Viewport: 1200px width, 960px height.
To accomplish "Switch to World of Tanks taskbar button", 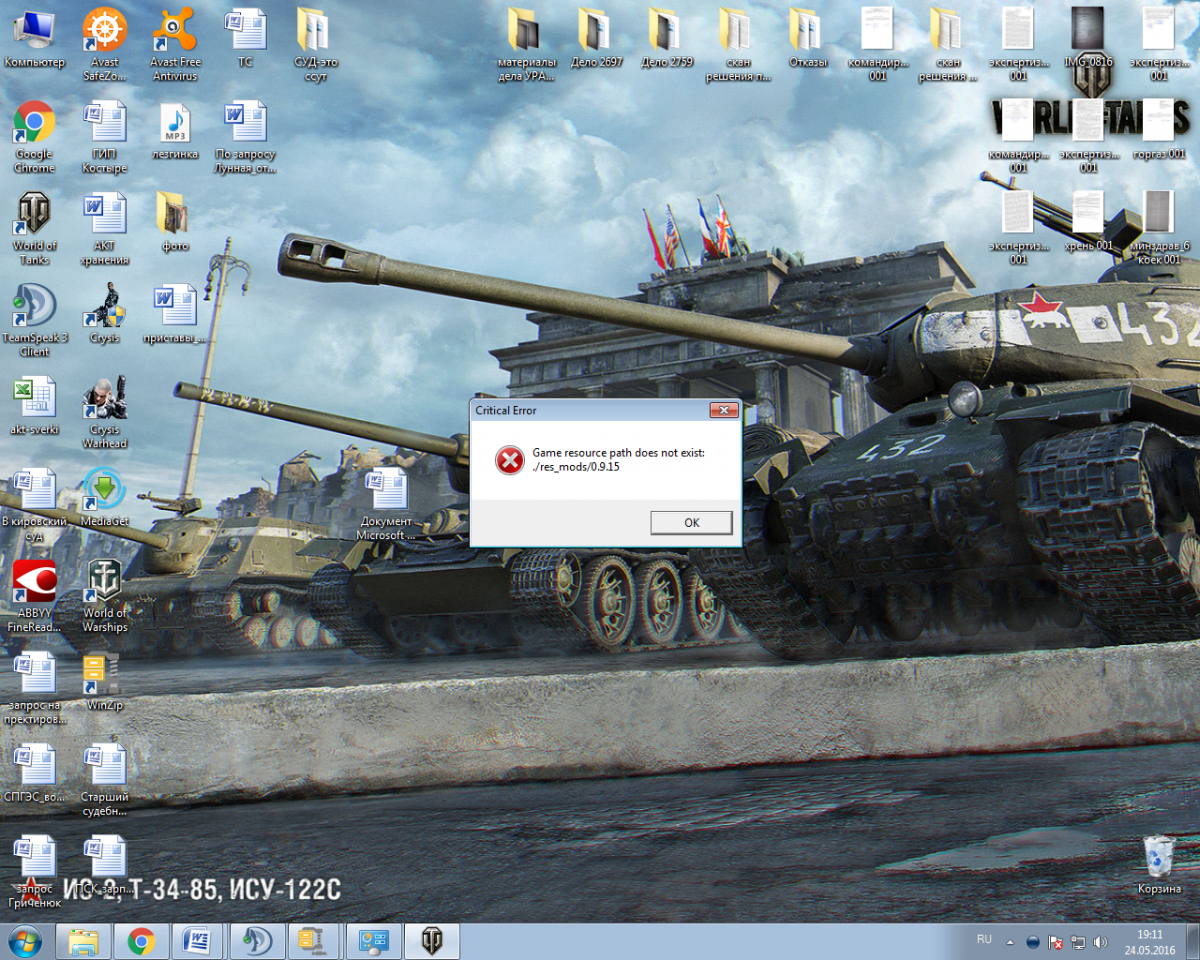I will click(432, 942).
